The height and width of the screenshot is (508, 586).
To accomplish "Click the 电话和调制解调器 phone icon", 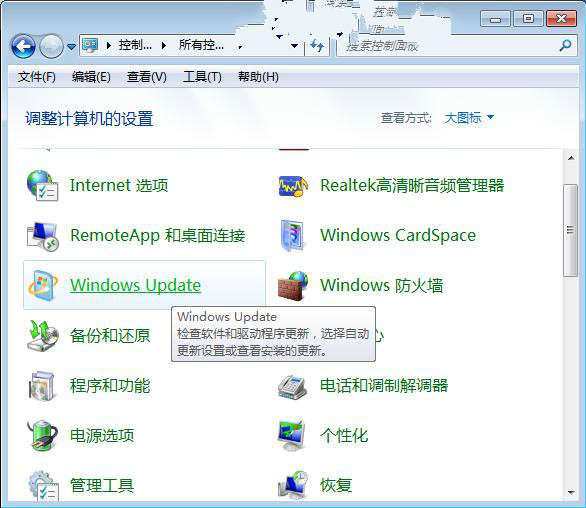I will pyautogui.click(x=293, y=387).
